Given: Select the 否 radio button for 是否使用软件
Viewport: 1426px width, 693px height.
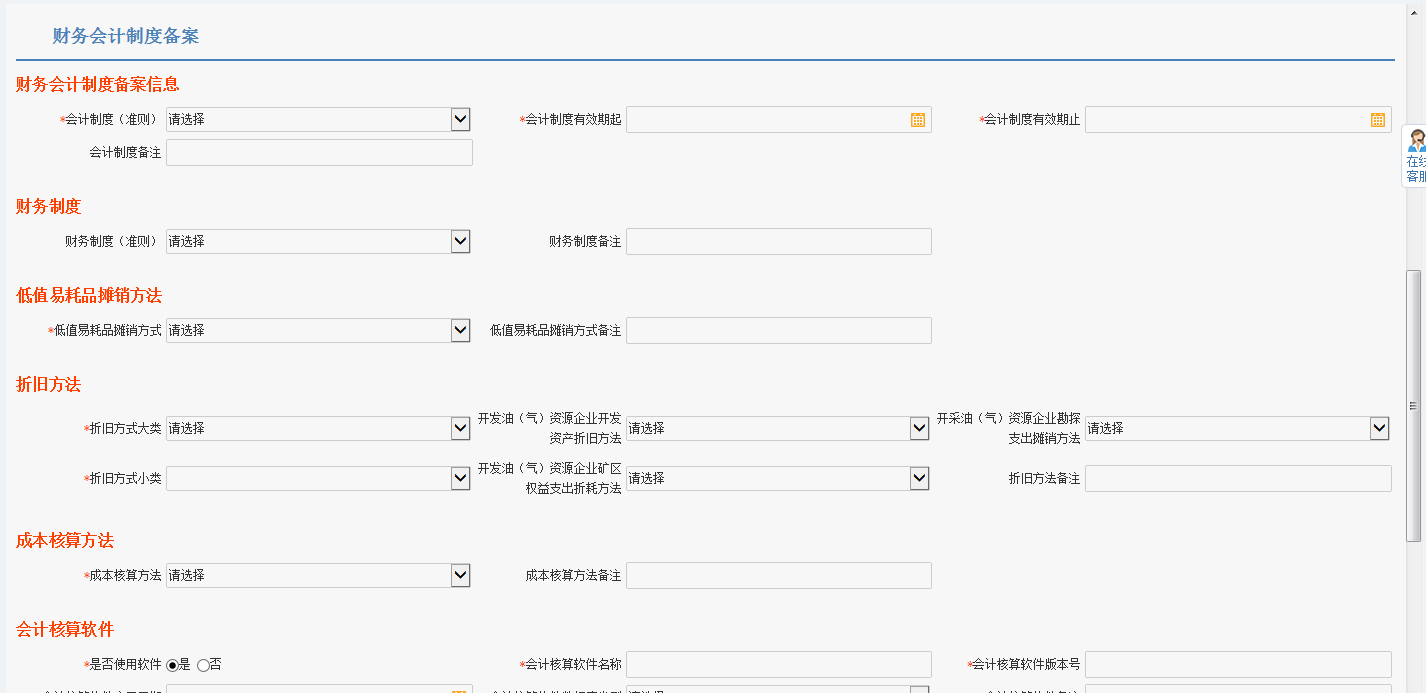Looking at the screenshot, I should pos(202,663).
